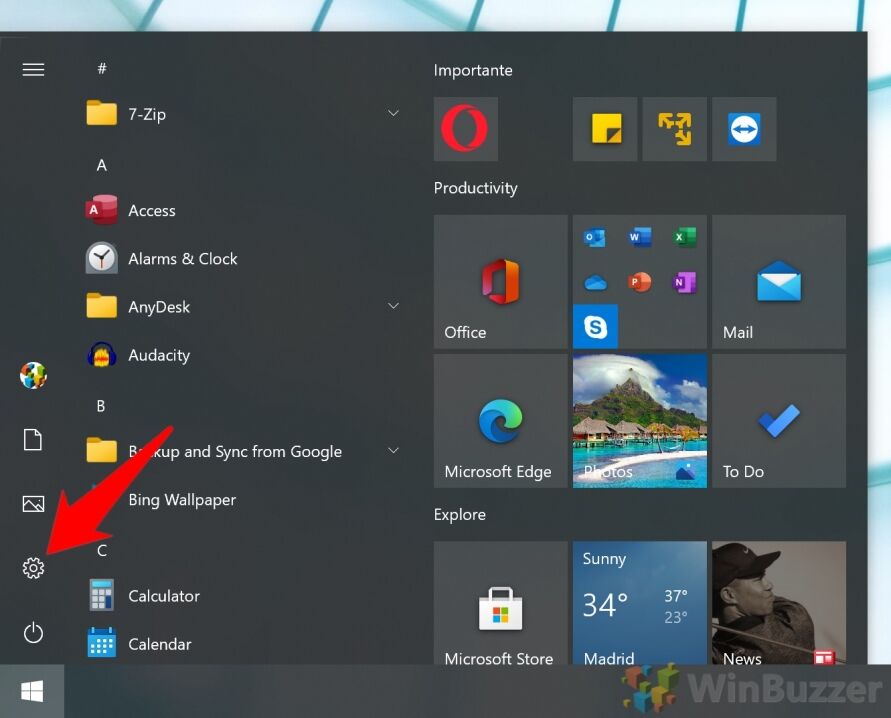Click the Windows Start button

(x=32, y=691)
